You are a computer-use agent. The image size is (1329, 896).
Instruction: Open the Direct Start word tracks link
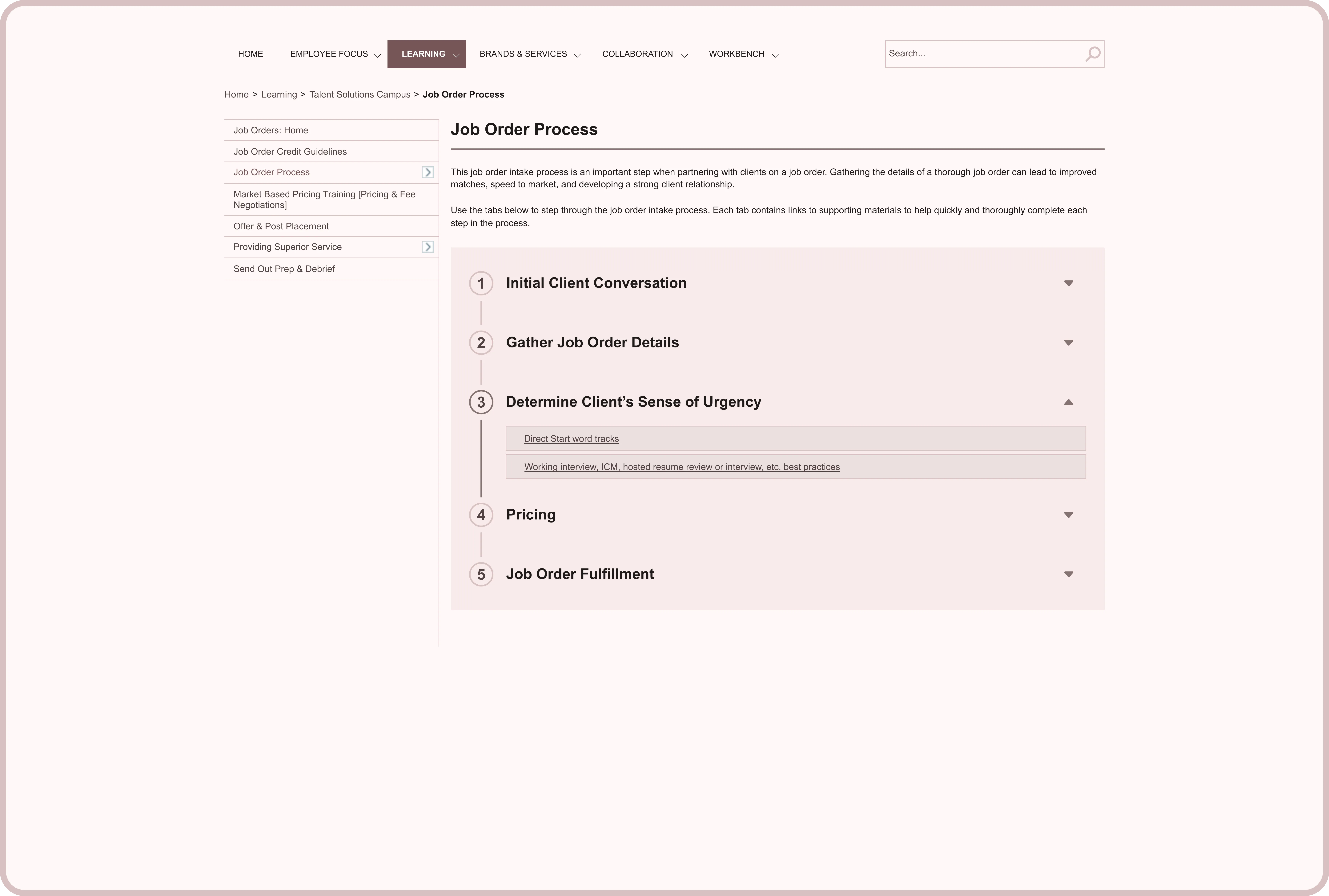571,439
